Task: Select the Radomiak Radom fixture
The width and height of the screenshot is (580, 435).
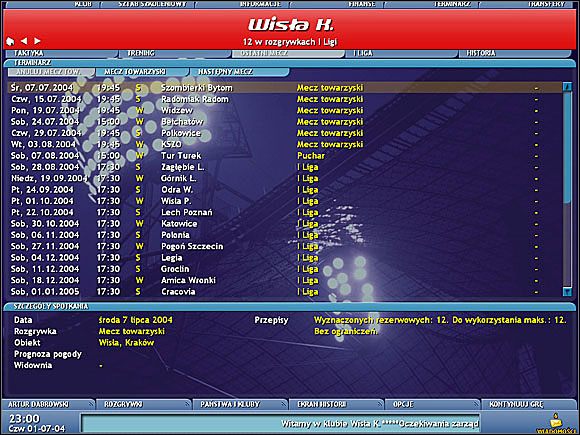Action: [285, 99]
